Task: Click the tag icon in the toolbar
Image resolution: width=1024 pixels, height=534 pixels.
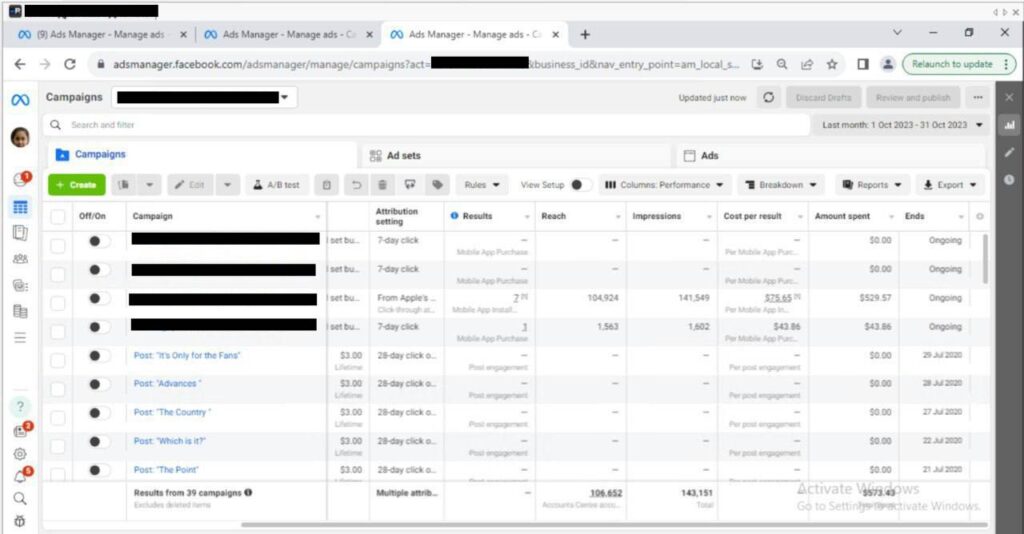Action: 438,185
